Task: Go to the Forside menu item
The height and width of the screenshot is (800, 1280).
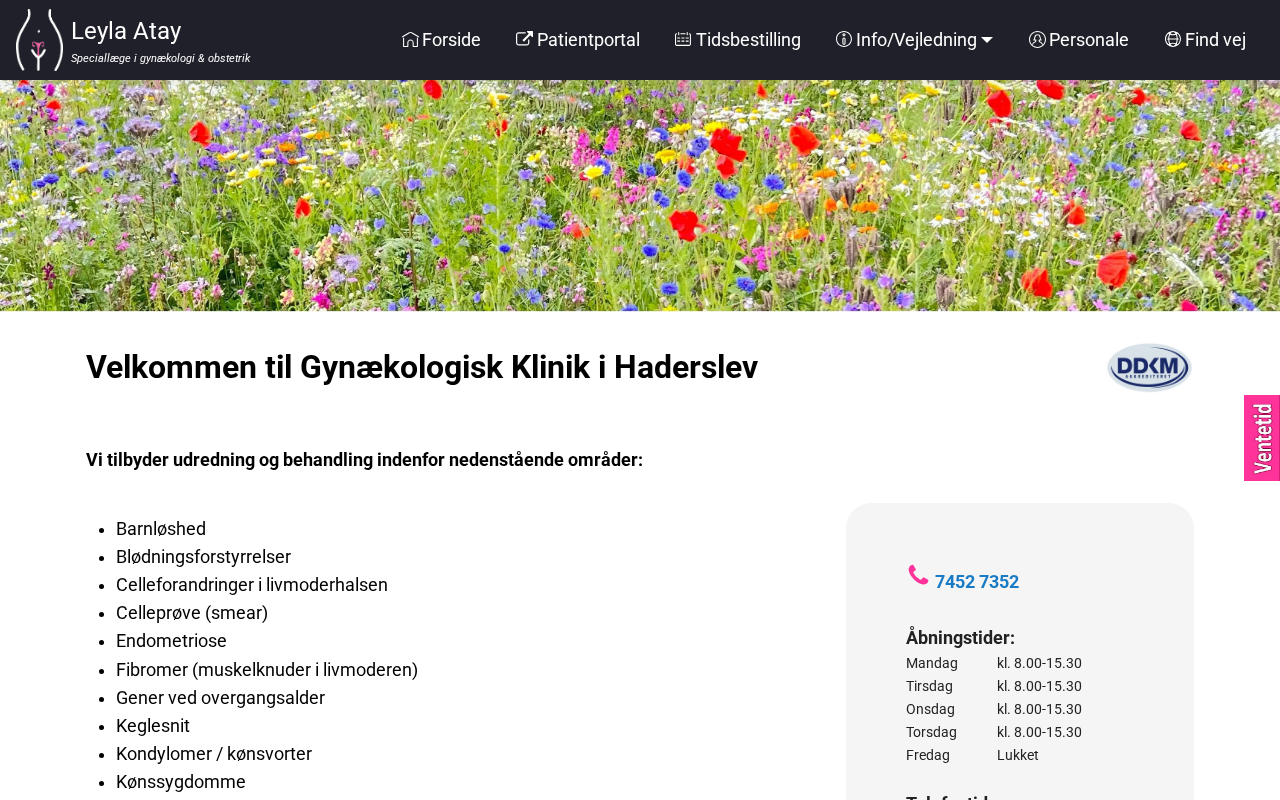Action: pos(451,40)
